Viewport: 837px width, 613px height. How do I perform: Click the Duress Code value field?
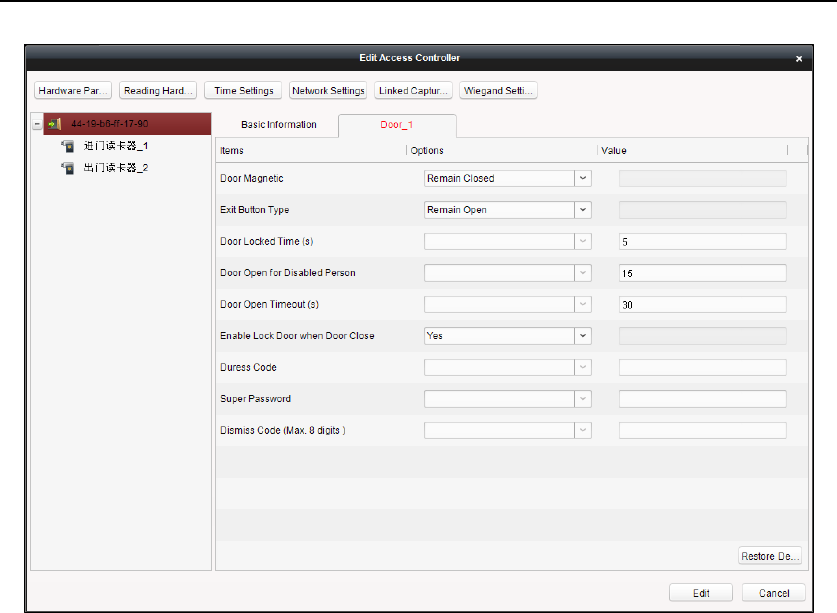pos(702,367)
